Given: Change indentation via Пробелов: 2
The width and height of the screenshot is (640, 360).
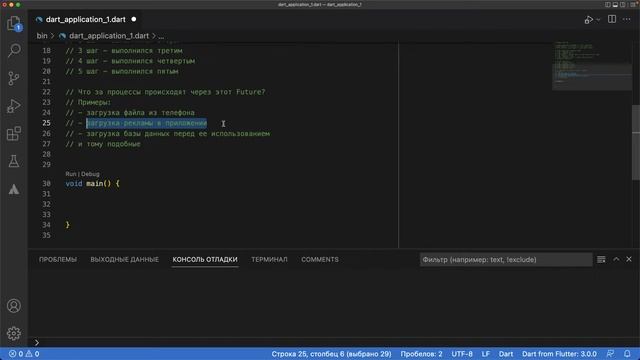Looking at the screenshot, I should pos(421,354).
